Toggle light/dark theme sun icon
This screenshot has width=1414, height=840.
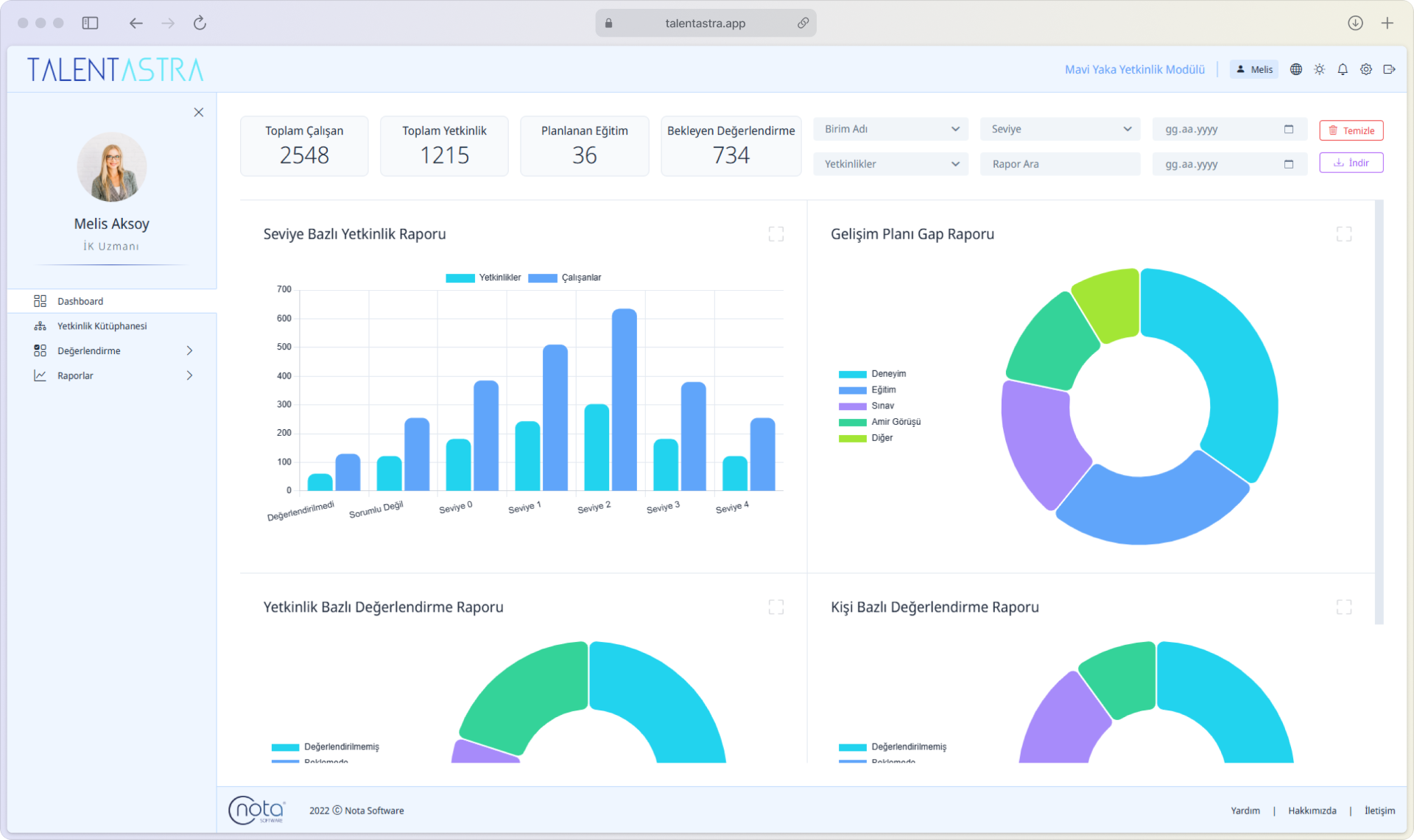click(1319, 69)
